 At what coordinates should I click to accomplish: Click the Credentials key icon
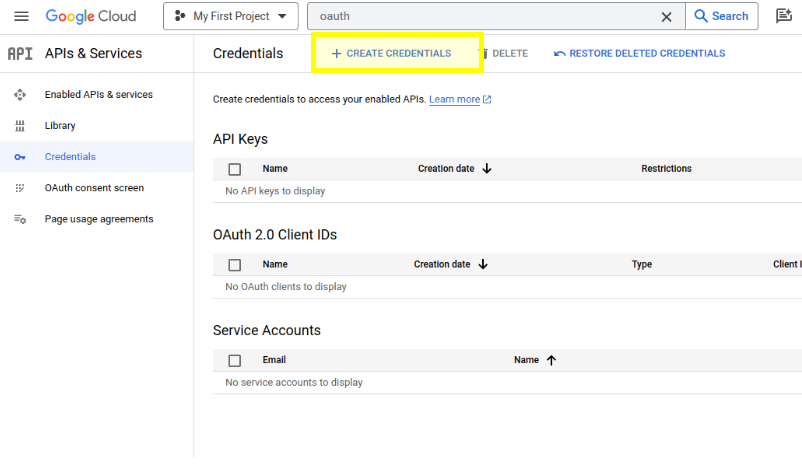tap(20, 157)
